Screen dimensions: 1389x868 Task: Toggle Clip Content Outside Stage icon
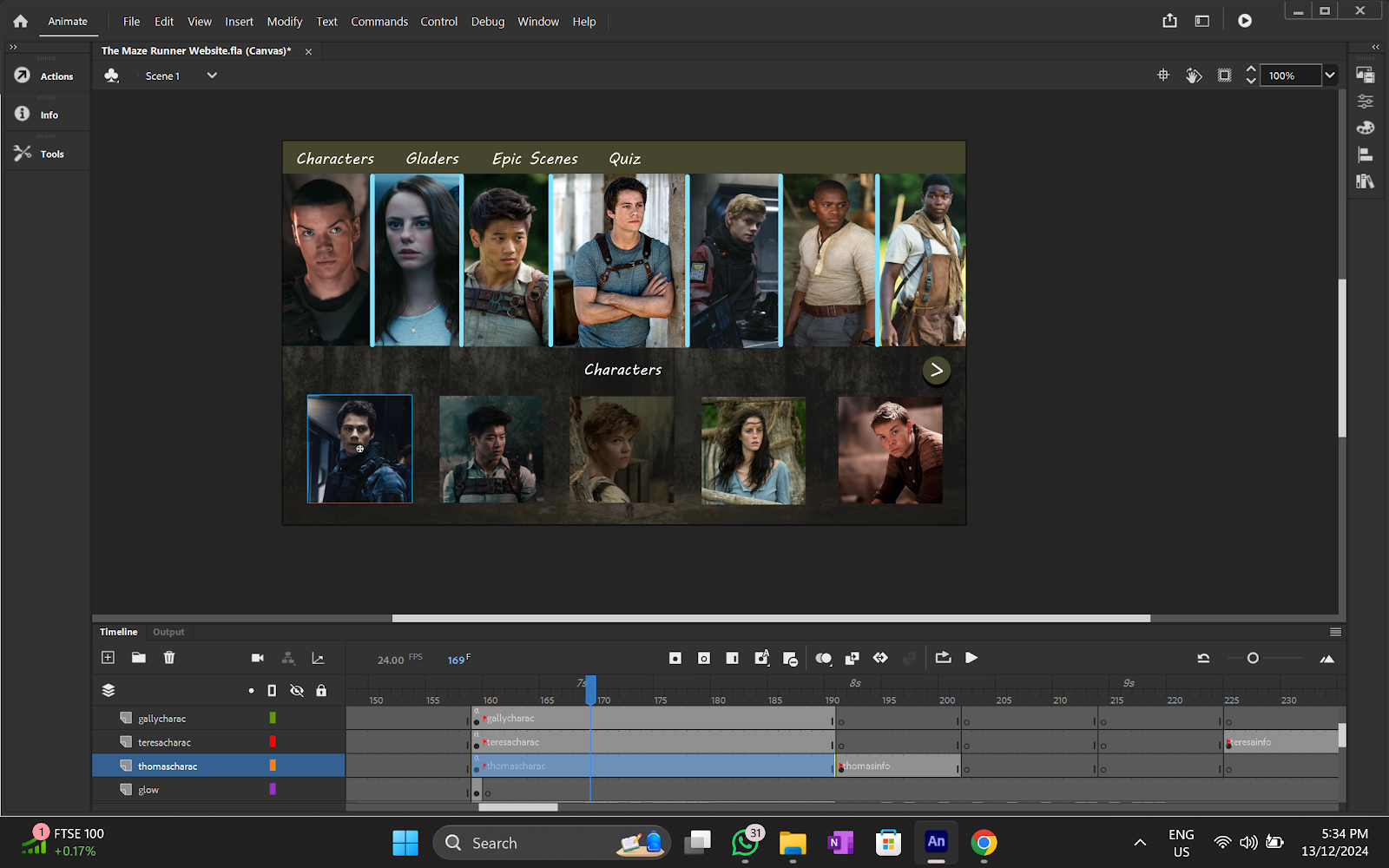1224,76
